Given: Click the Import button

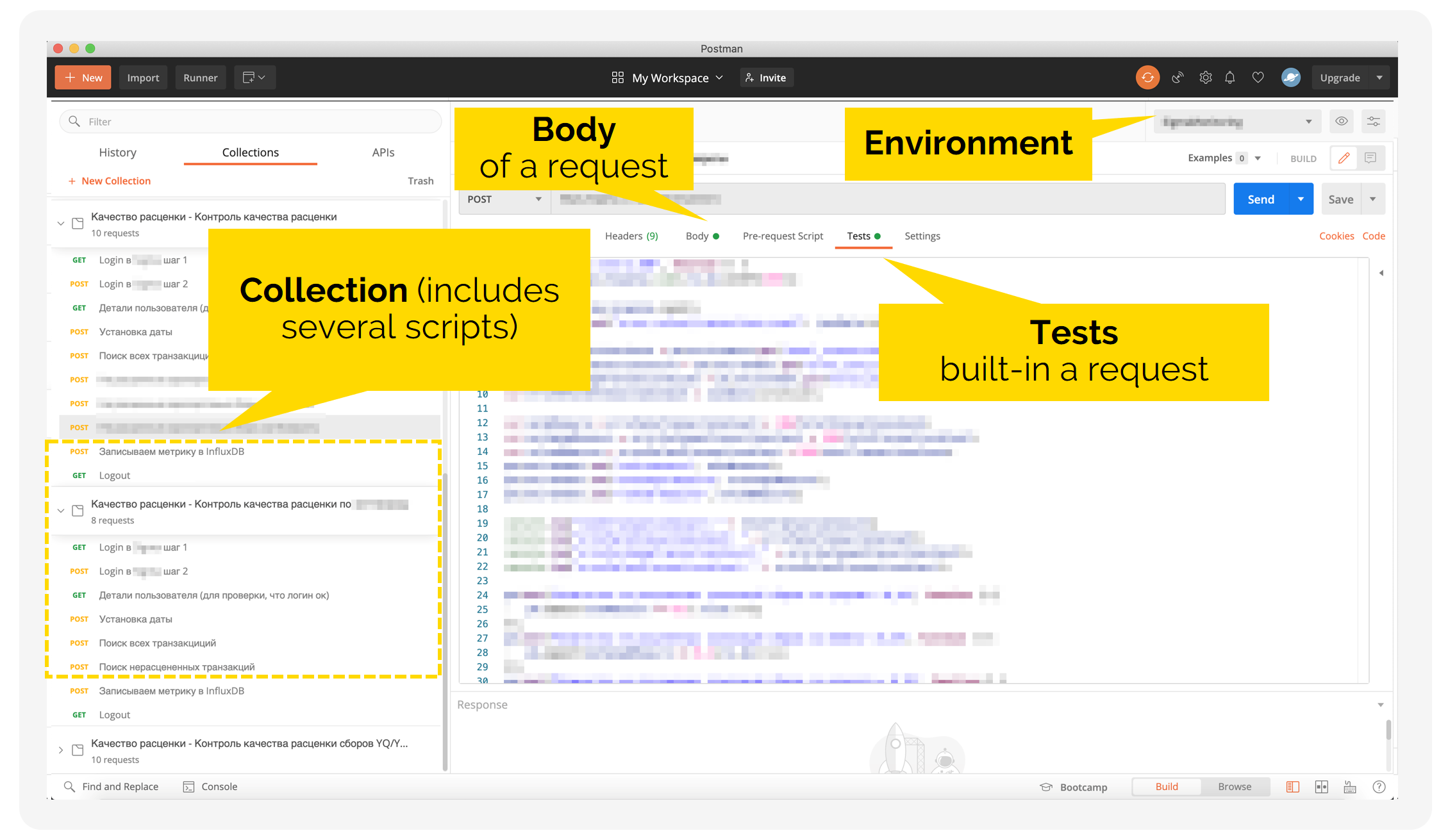Looking at the screenshot, I should click(143, 78).
